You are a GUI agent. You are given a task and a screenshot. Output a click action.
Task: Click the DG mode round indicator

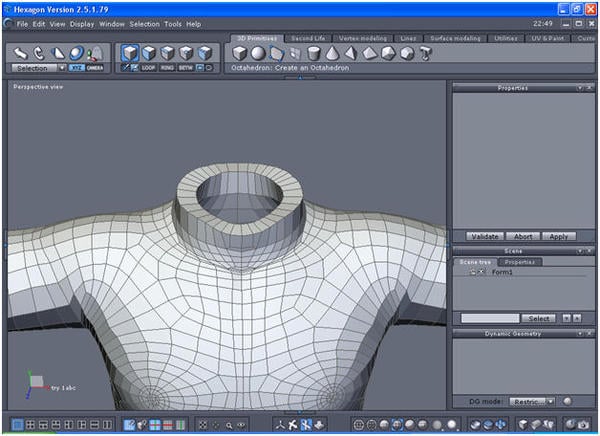point(567,401)
